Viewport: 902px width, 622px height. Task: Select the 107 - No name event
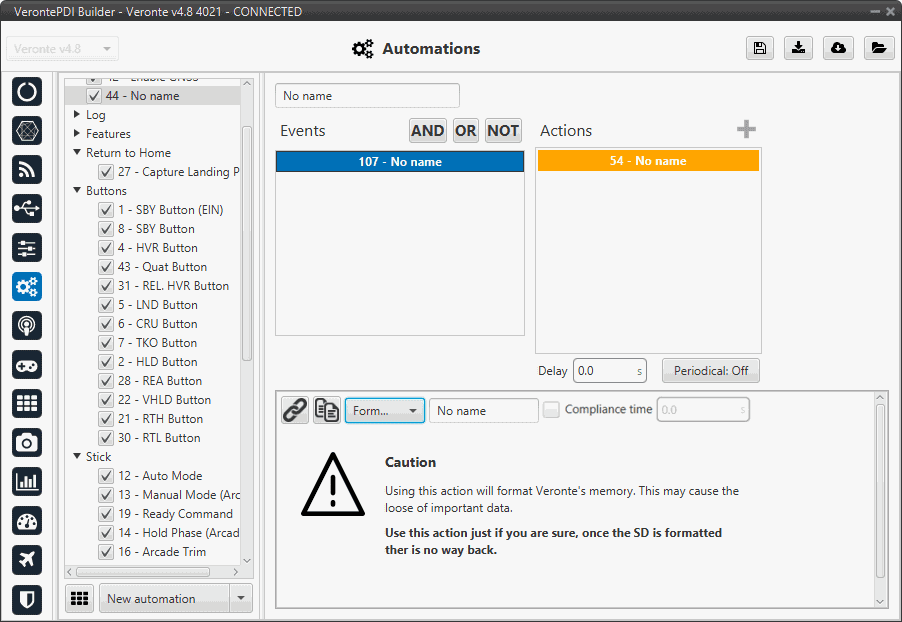(400, 162)
